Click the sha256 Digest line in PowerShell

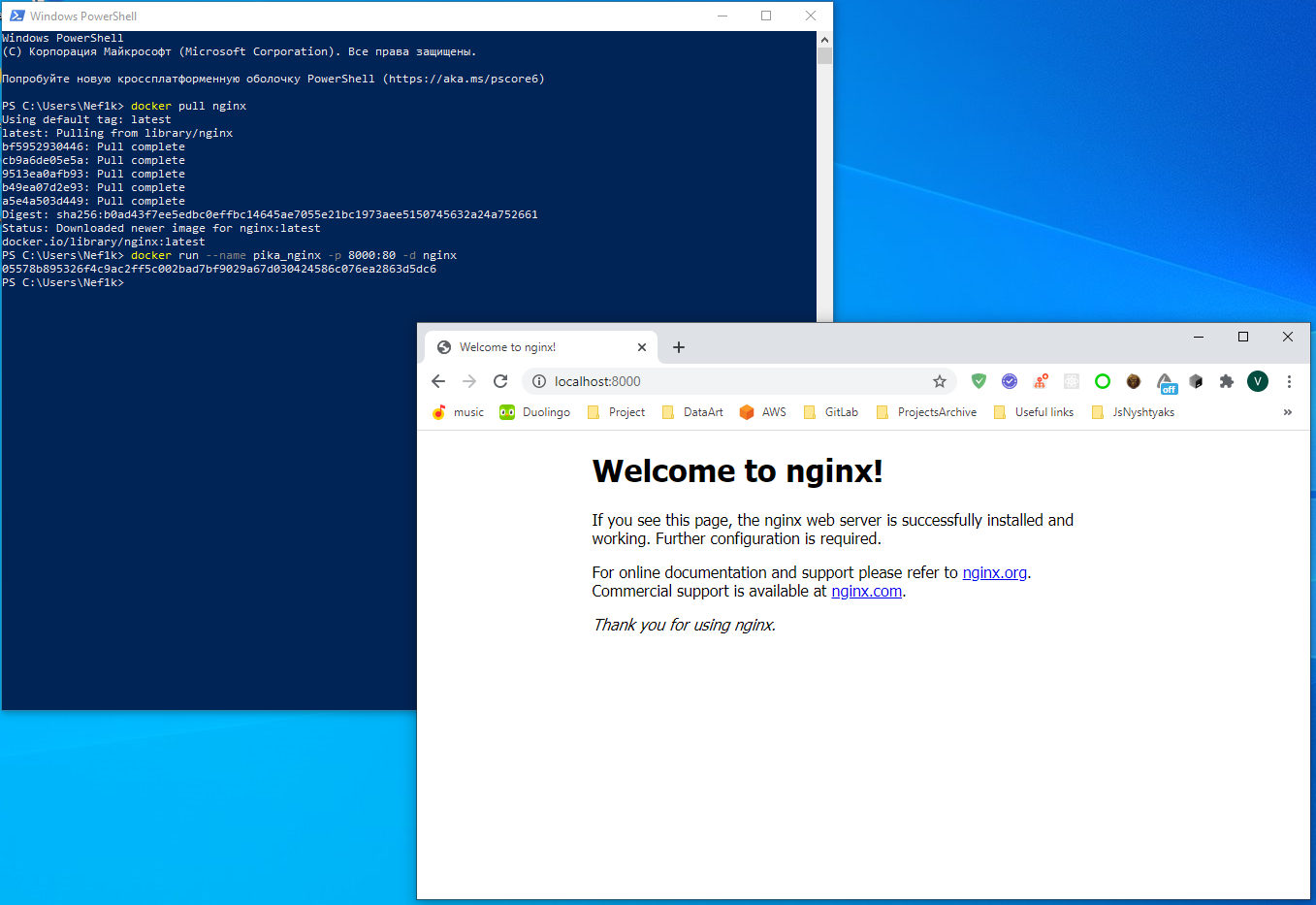270,214
